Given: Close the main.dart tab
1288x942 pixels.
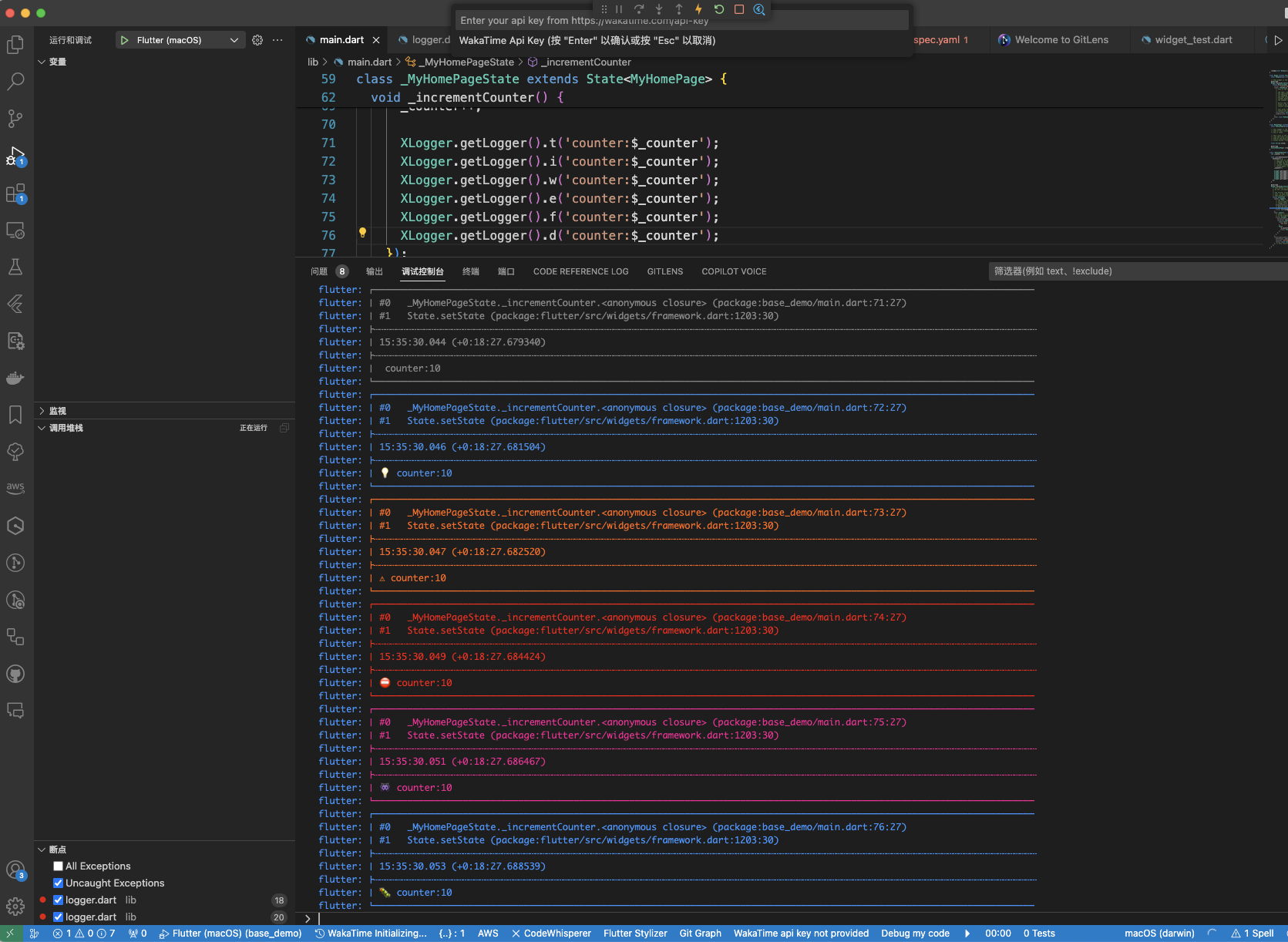Looking at the screenshot, I should [376, 40].
